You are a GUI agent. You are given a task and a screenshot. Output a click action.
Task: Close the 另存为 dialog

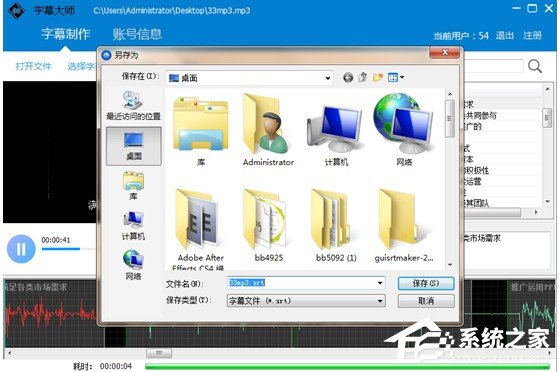pyautogui.click(x=444, y=52)
